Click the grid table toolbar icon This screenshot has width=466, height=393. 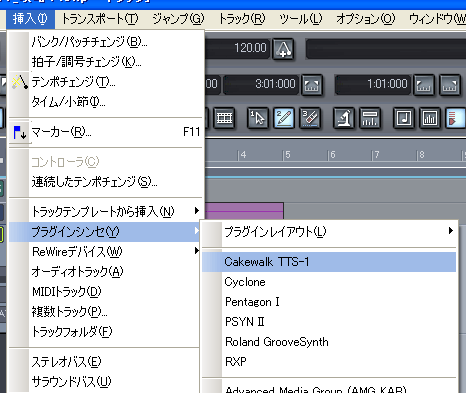point(224,118)
